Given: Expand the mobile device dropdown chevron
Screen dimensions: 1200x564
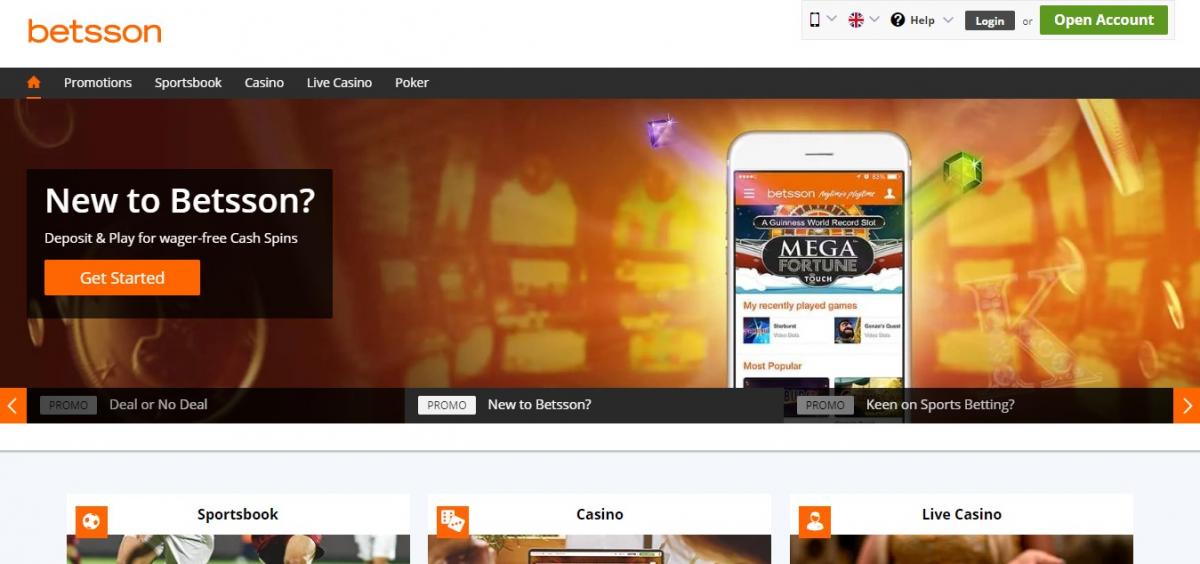Looking at the screenshot, I should 832,19.
